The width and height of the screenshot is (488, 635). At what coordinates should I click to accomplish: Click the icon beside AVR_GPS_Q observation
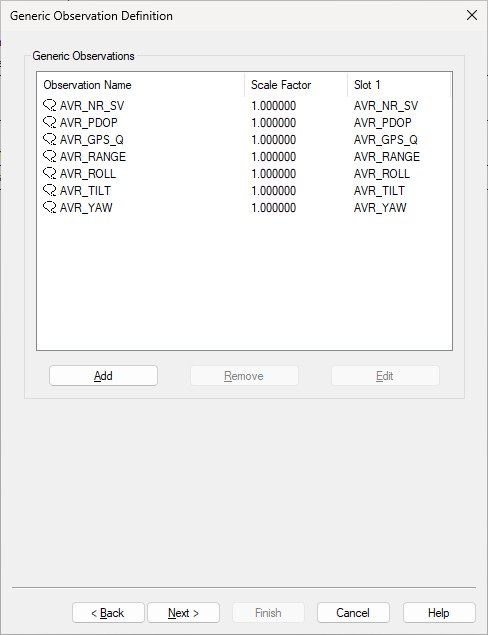click(49, 140)
